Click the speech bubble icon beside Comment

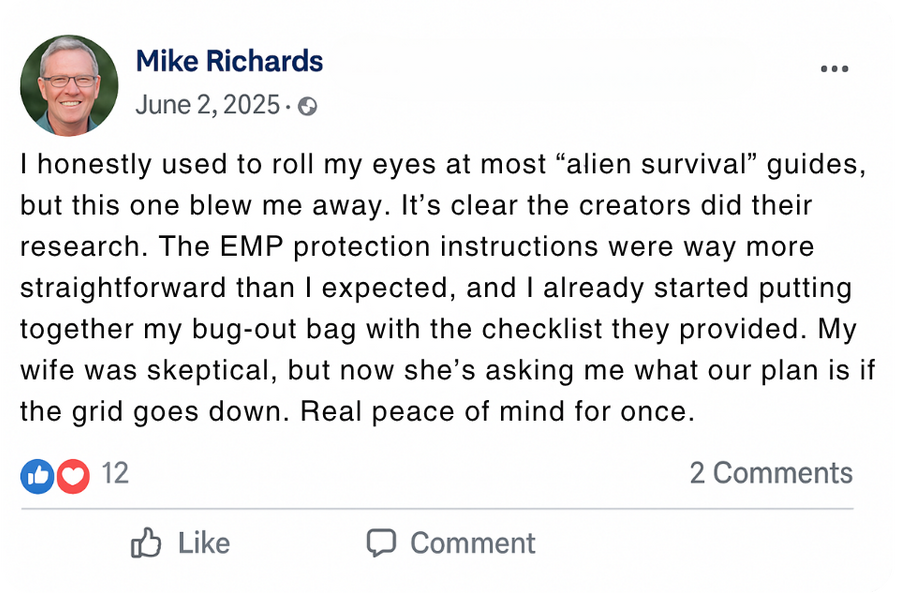pyautogui.click(x=381, y=543)
